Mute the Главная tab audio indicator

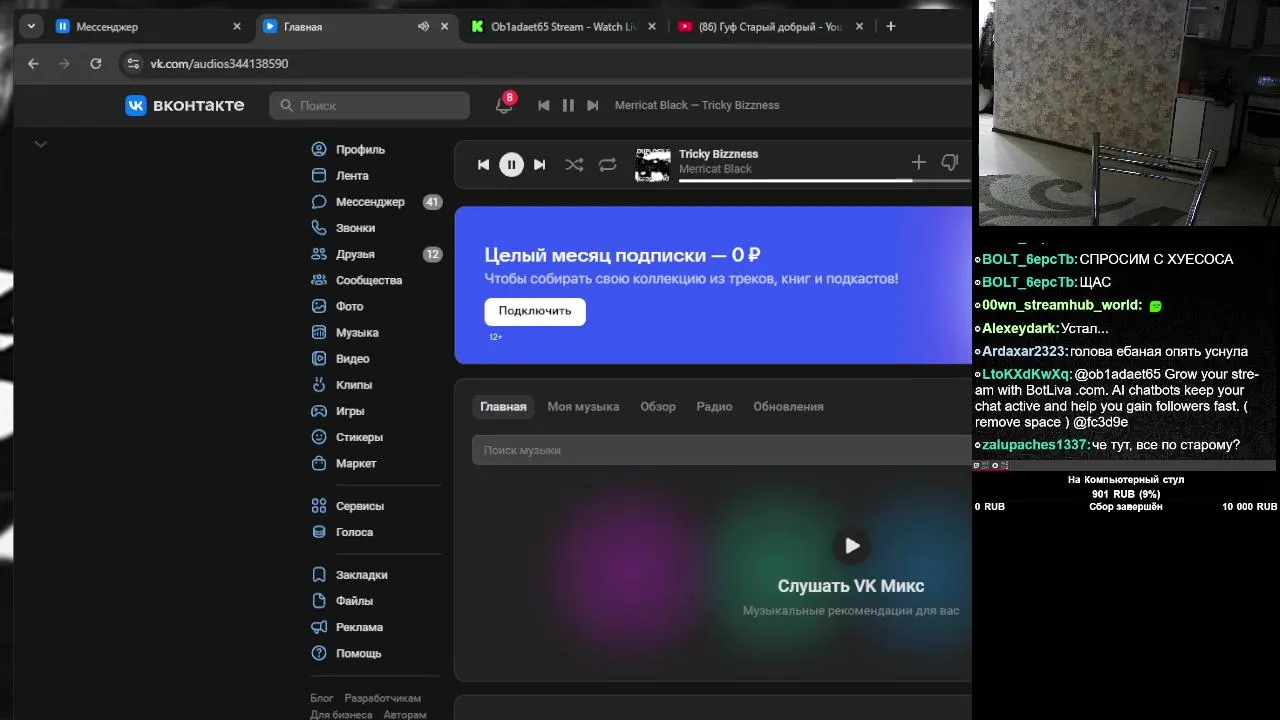(x=423, y=27)
